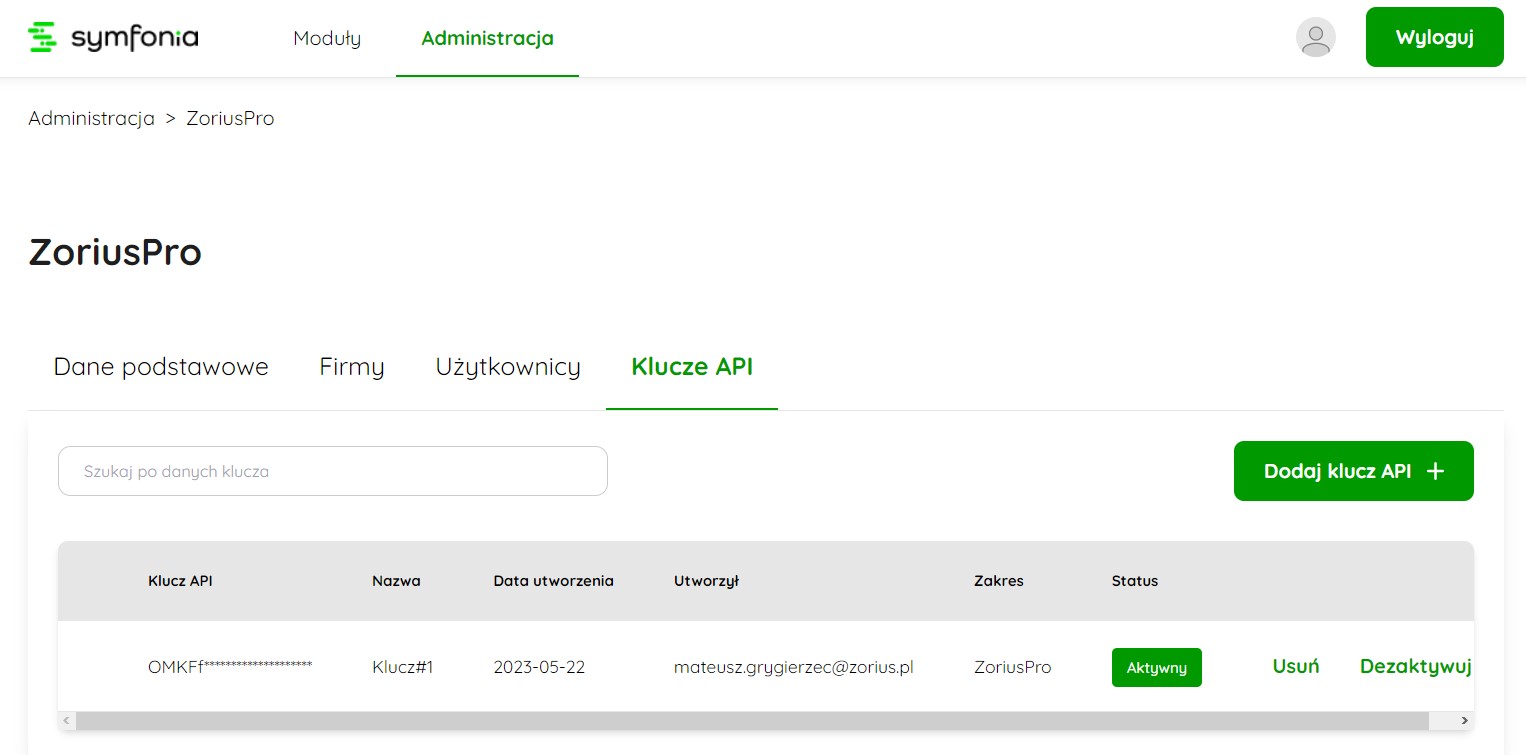
Task: Click the Symfonia logo
Action: tap(113, 38)
